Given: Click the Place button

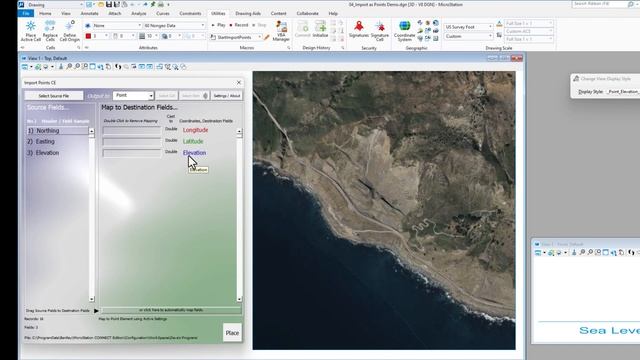Looking at the screenshot, I should click(232, 333).
